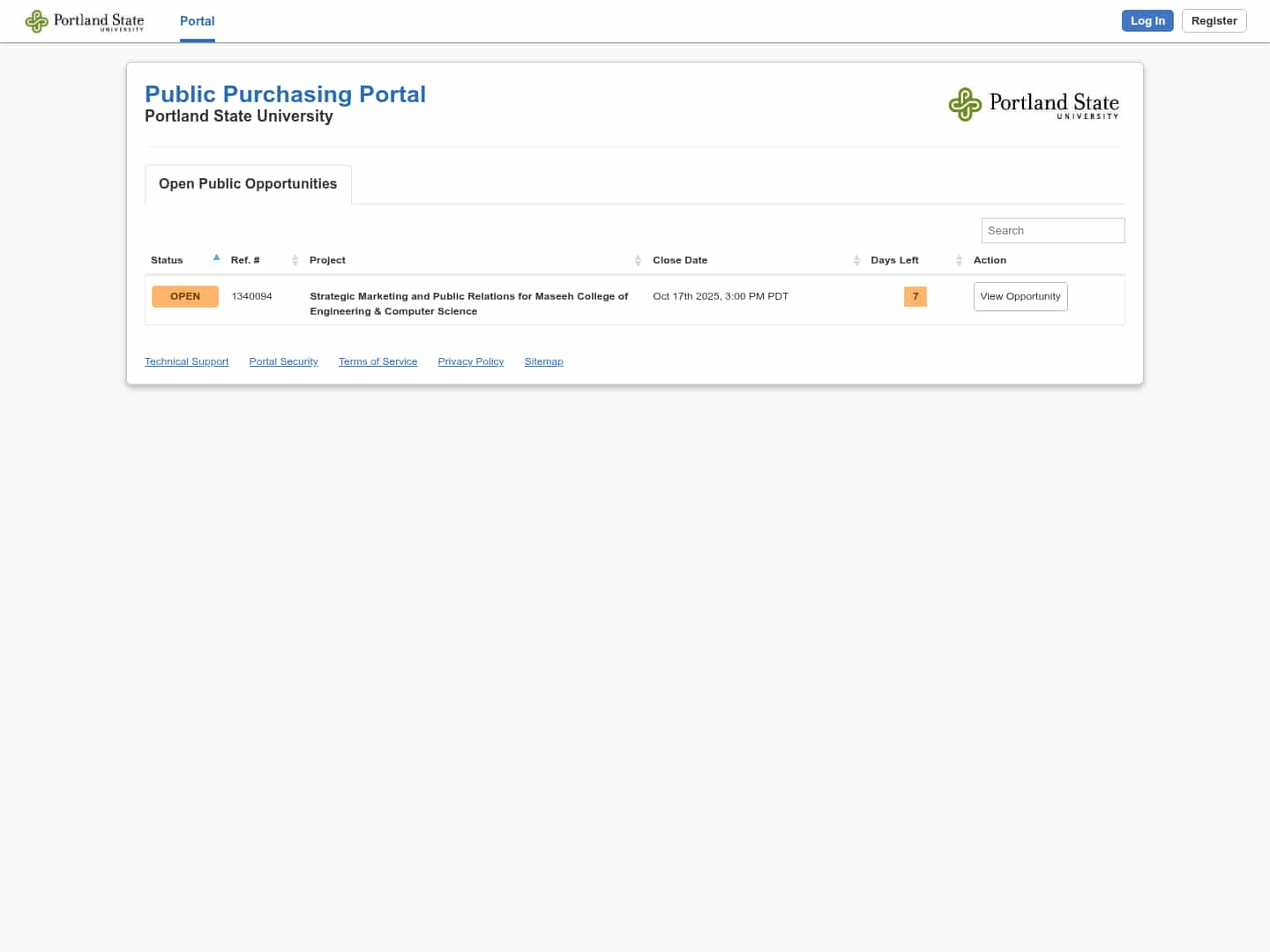Sort the table by Close Date arrows

click(856, 260)
